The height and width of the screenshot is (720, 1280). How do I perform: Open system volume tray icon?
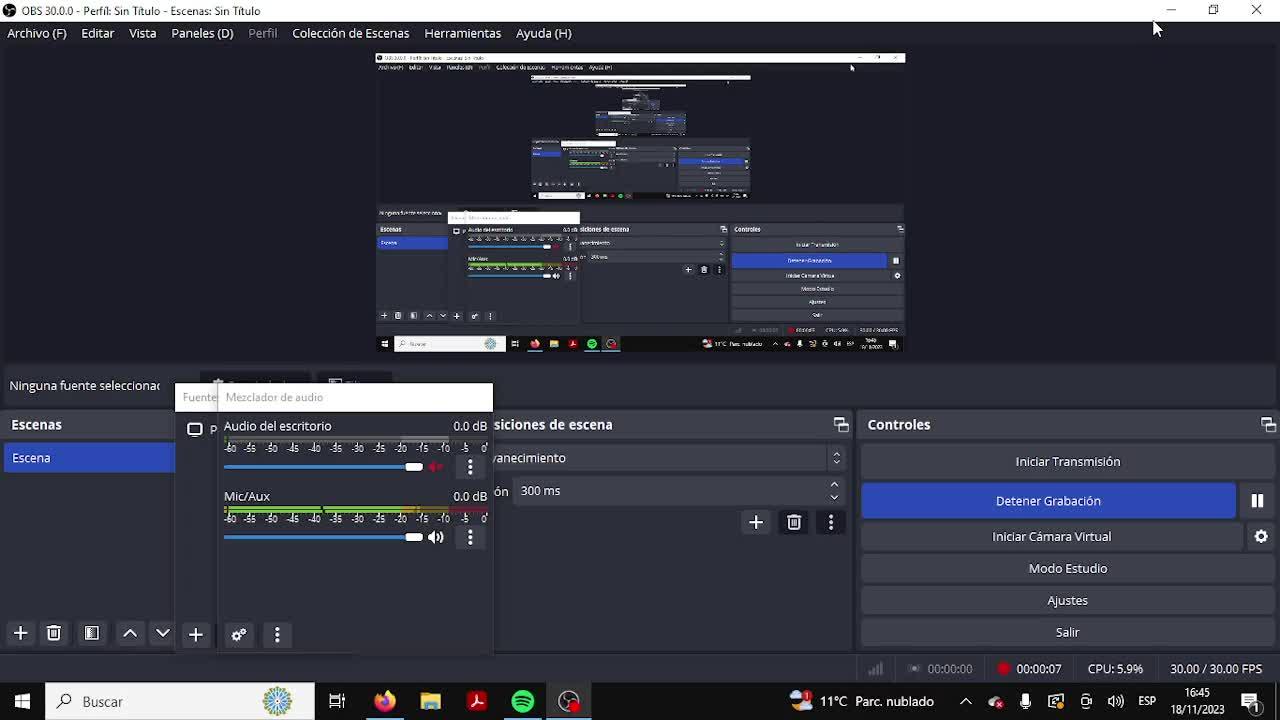pos(1116,701)
